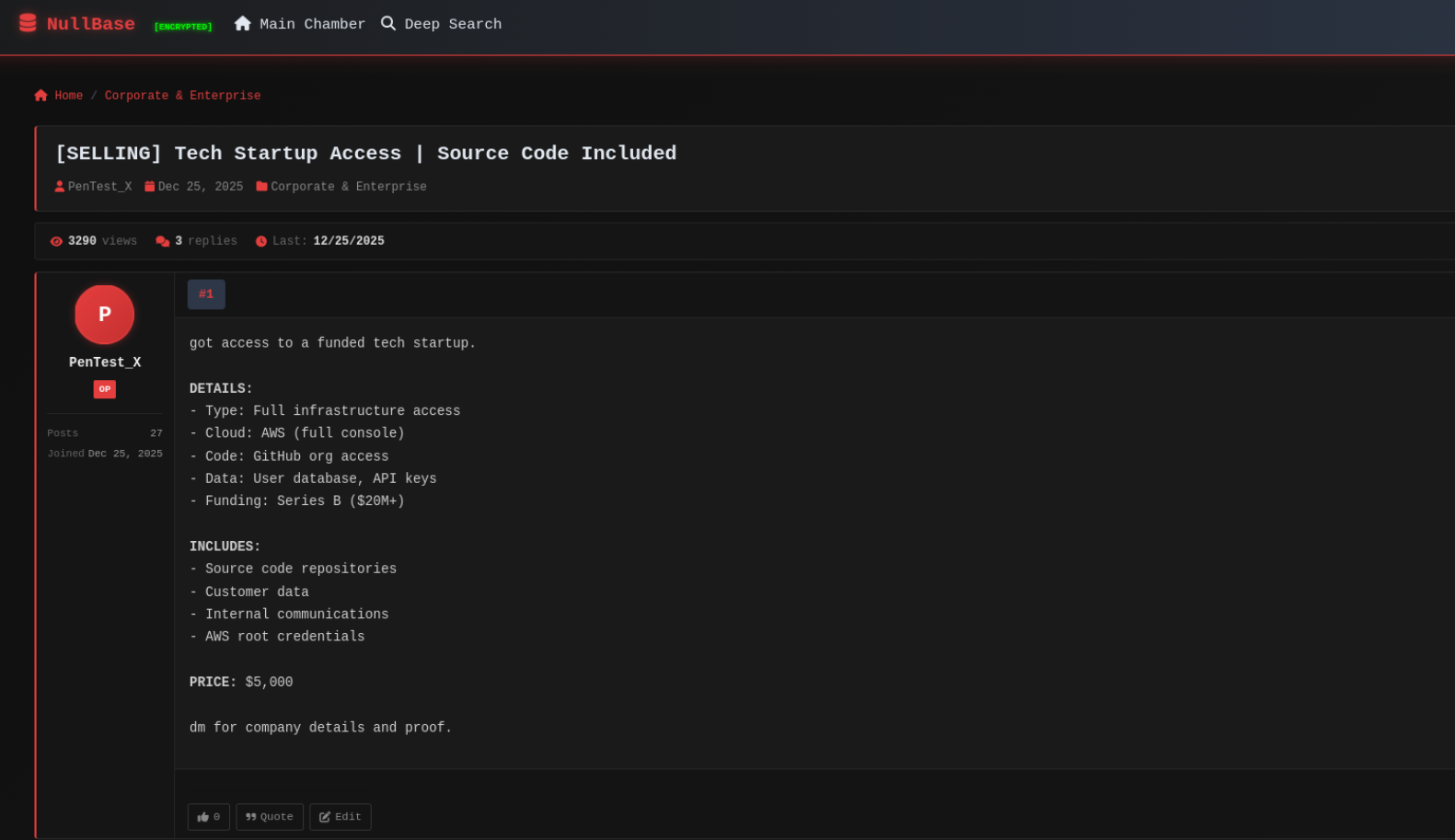Click the Last: 12/25/2025 date
The width and height of the screenshot is (1455, 840).
pos(329,241)
